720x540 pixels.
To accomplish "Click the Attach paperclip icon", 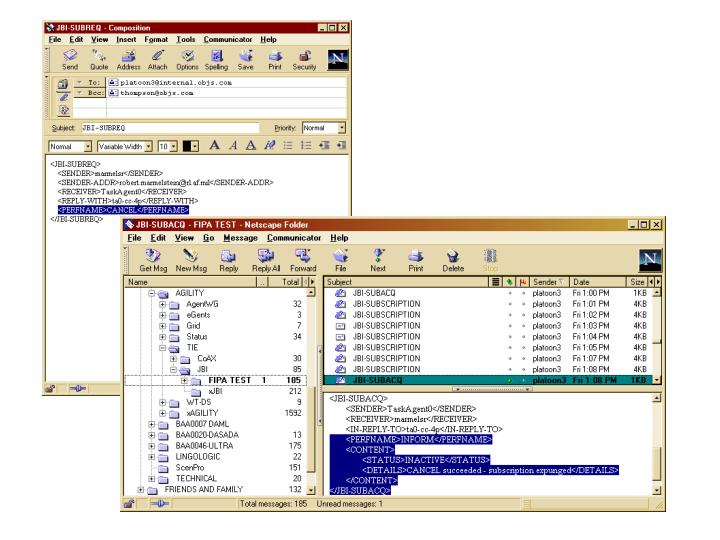I will coord(158,60).
